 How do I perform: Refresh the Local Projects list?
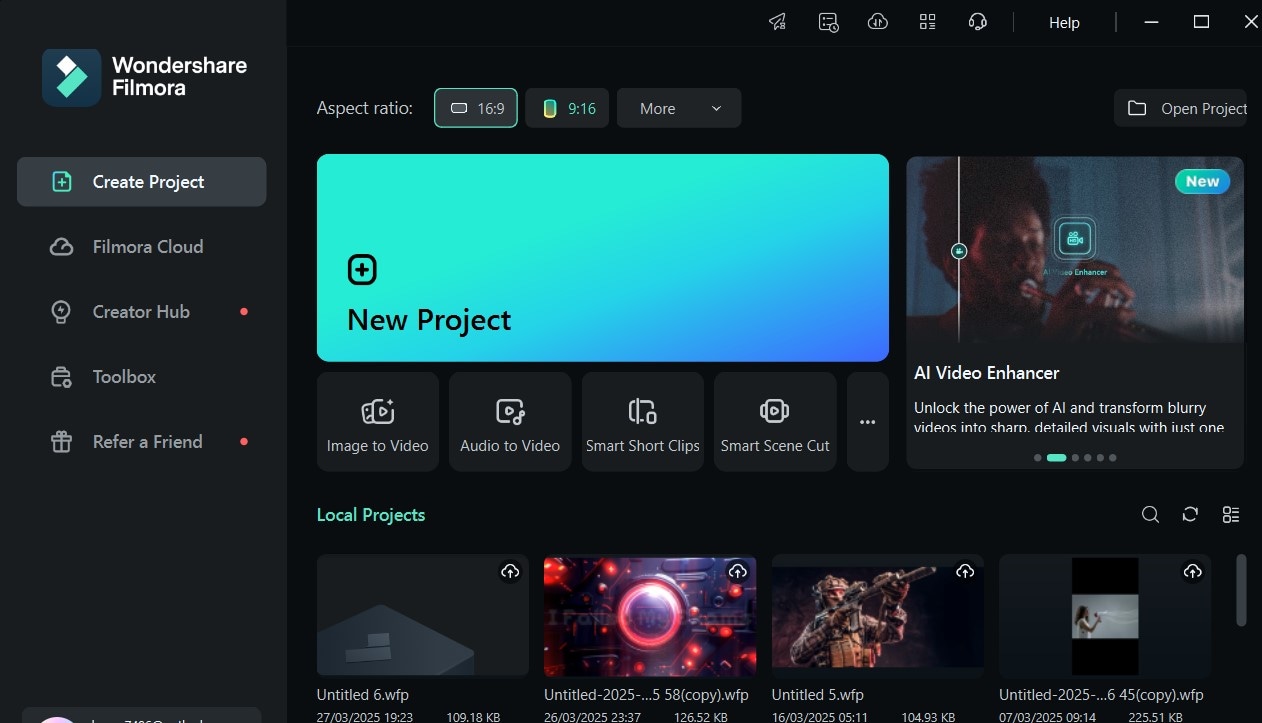[x=1190, y=515]
